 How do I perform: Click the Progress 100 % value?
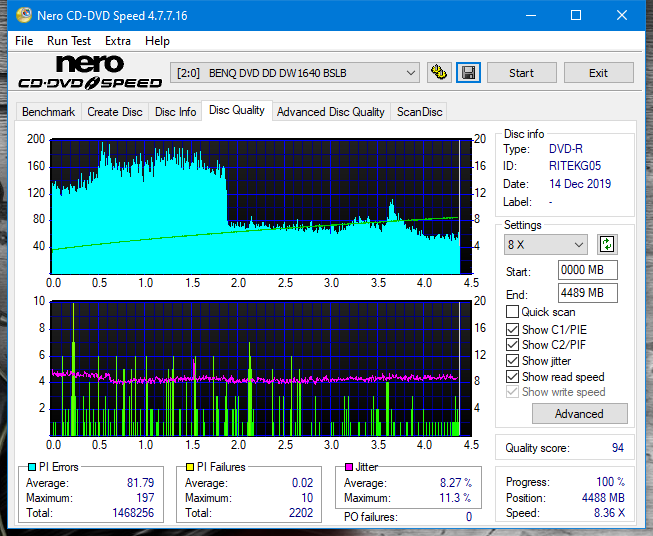click(x=610, y=482)
